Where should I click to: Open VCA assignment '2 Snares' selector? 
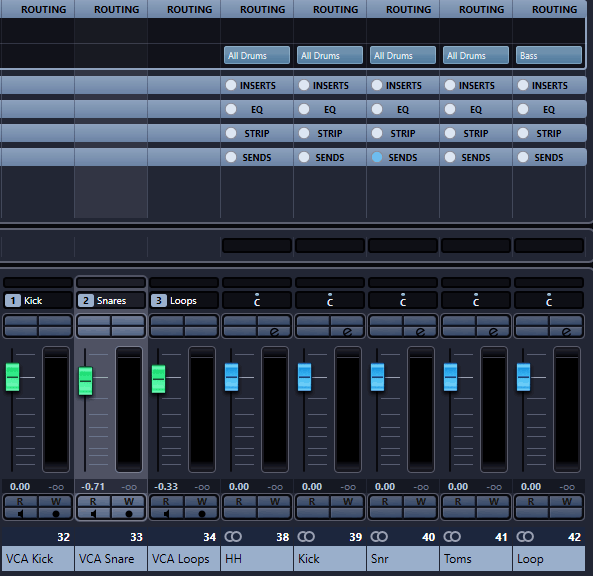click(x=111, y=301)
